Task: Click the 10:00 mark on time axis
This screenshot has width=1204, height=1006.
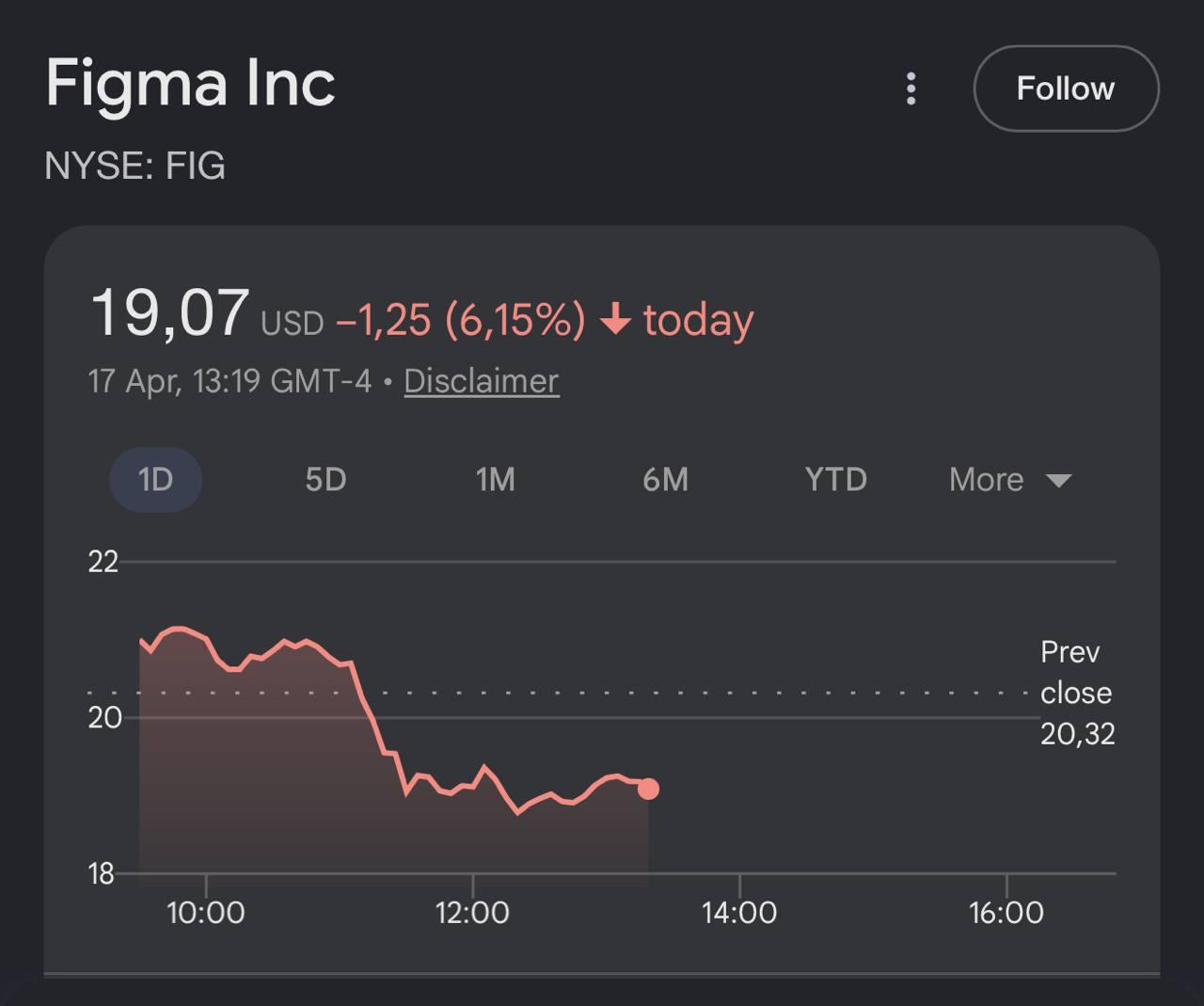Action: click(x=205, y=912)
